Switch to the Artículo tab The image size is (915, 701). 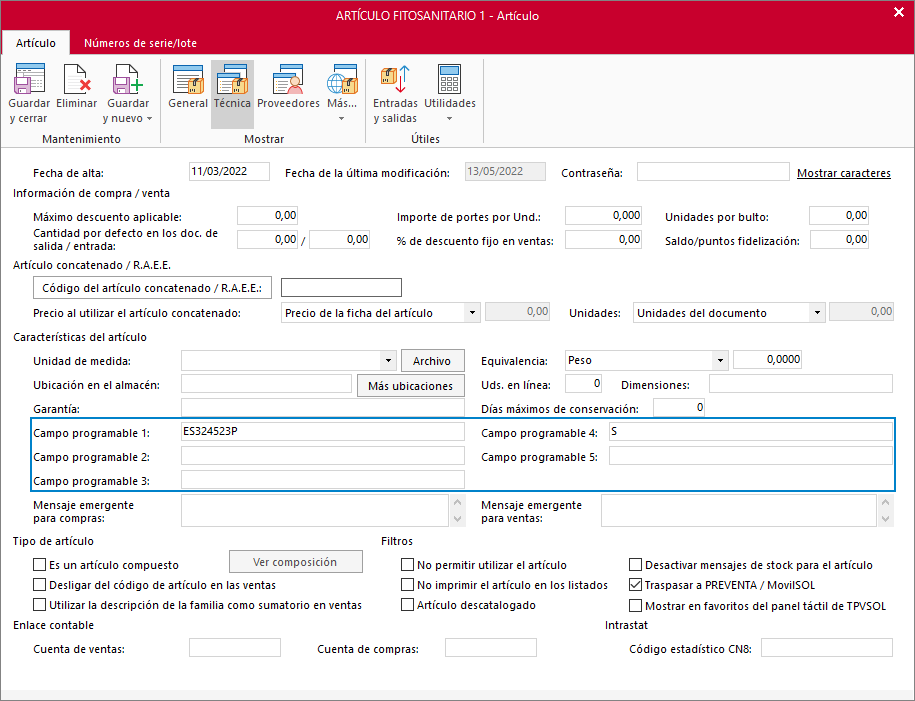[36, 43]
